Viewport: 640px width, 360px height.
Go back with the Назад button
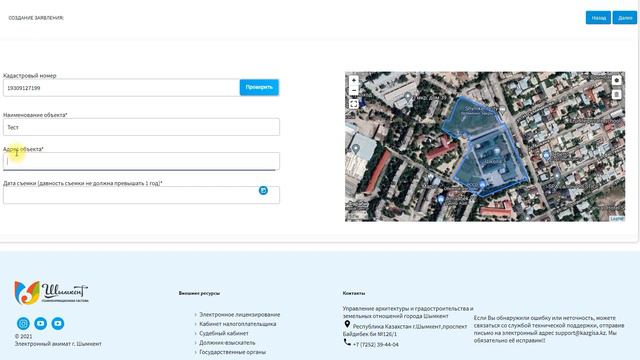click(x=598, y=18)
